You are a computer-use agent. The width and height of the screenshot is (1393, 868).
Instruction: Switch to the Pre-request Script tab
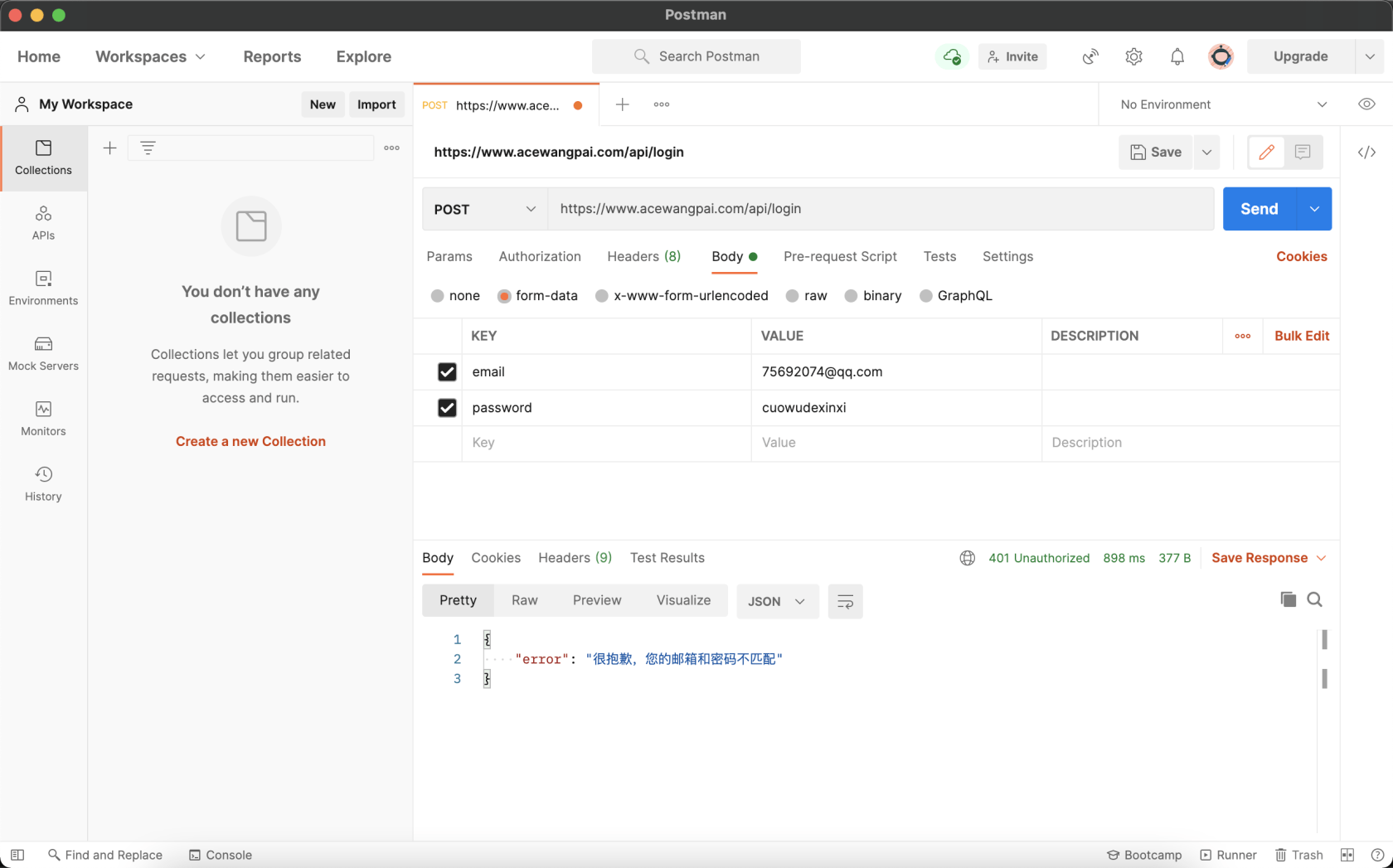coord(840,256)
